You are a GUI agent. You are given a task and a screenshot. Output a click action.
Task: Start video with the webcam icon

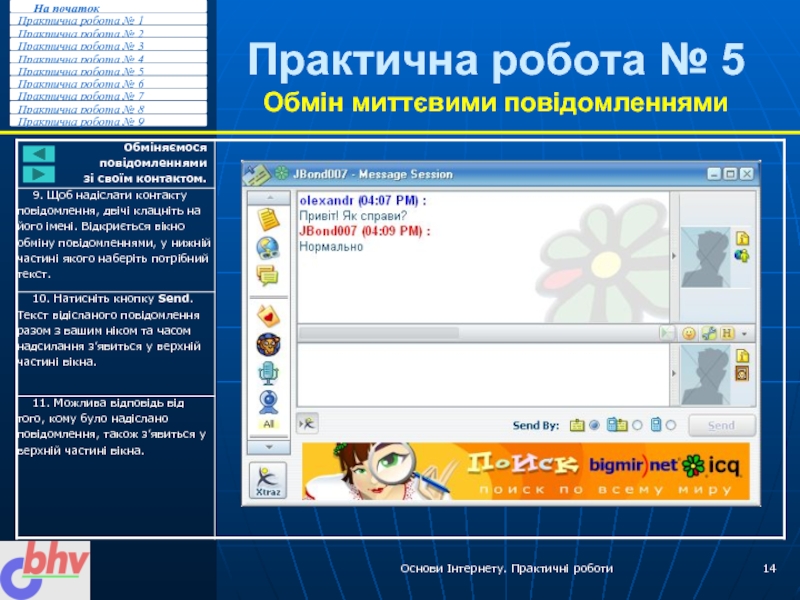[268, 403]
